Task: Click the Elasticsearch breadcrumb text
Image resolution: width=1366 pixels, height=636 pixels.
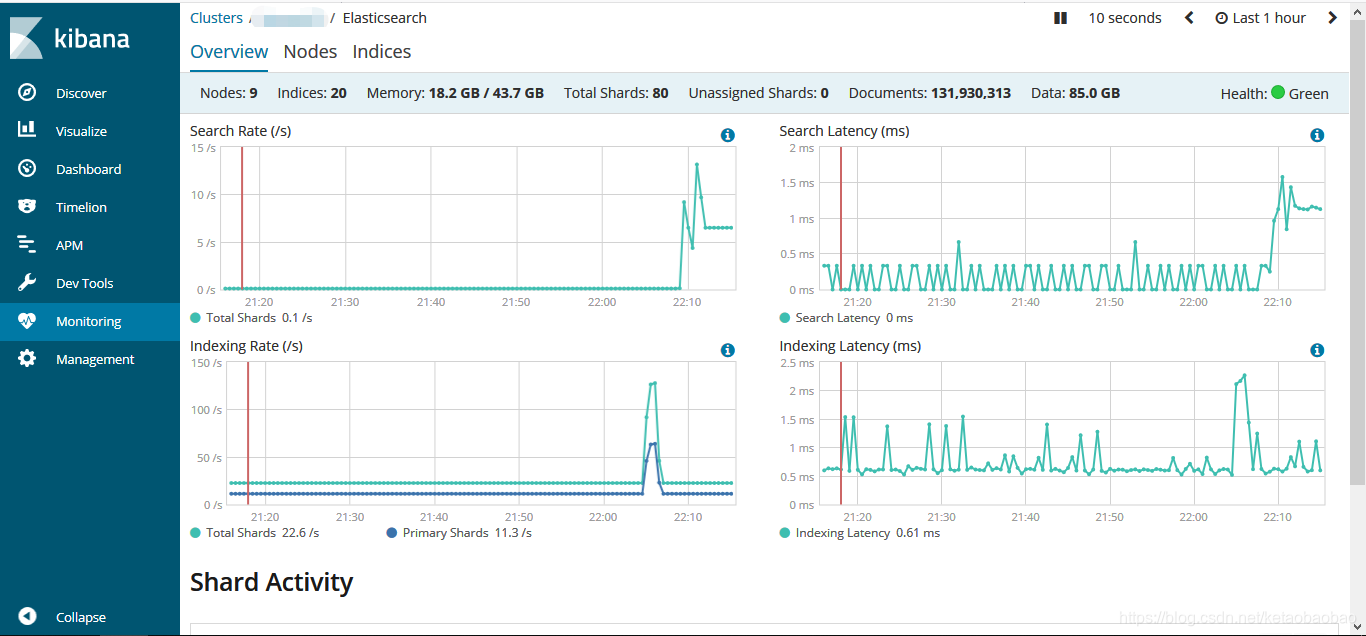Action: 384,18
